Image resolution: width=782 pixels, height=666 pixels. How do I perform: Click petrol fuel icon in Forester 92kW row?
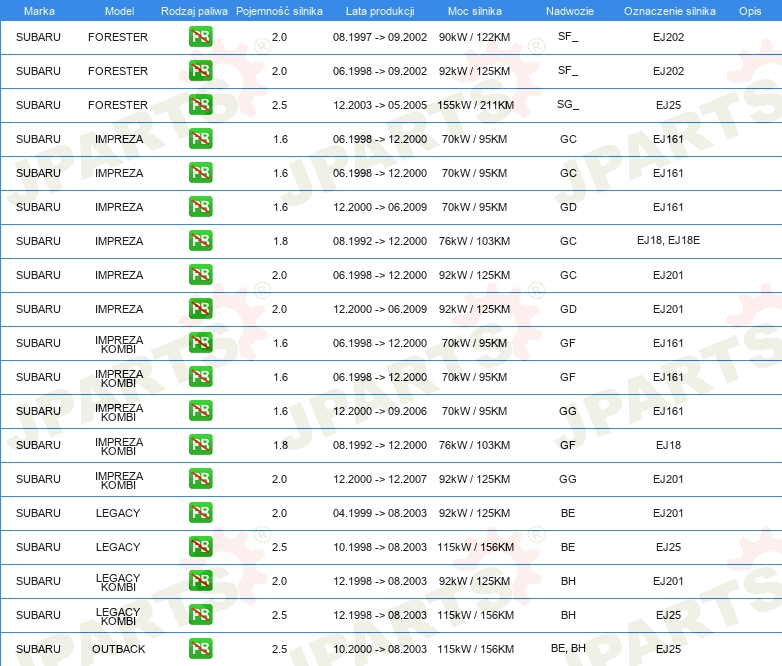[x=200, y=71]
